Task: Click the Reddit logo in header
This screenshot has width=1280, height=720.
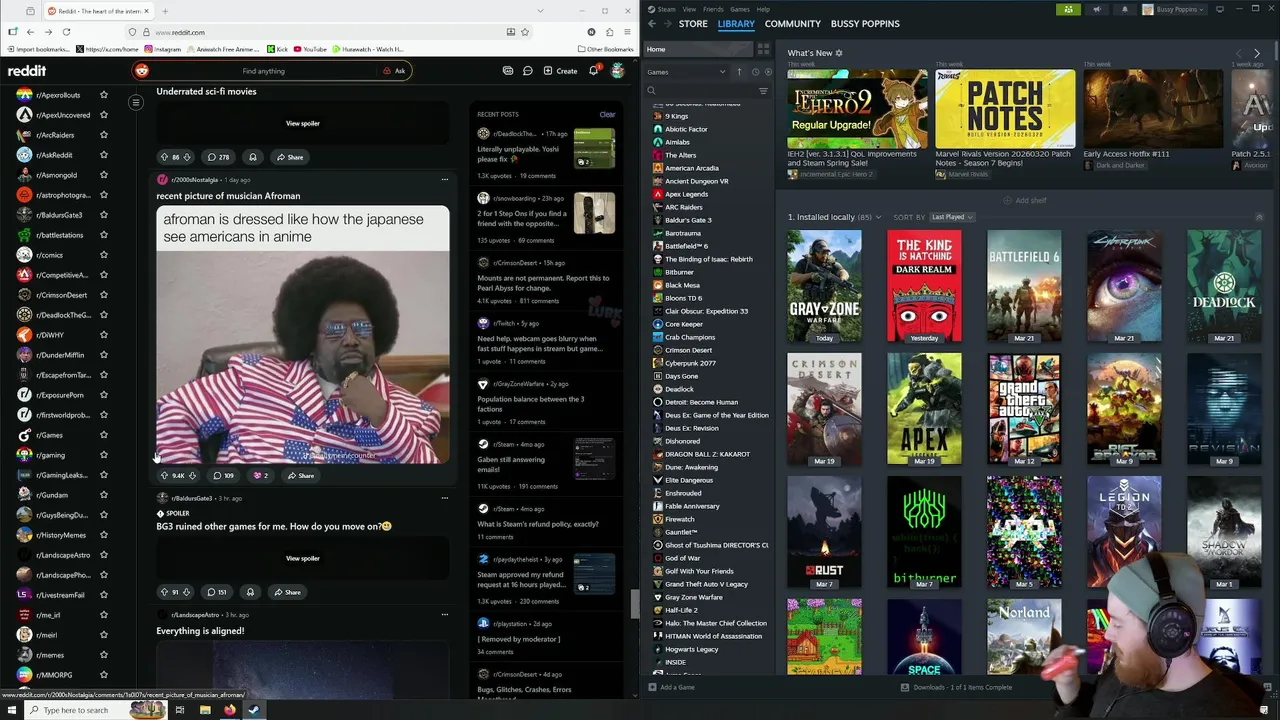Action: [27, 71]
